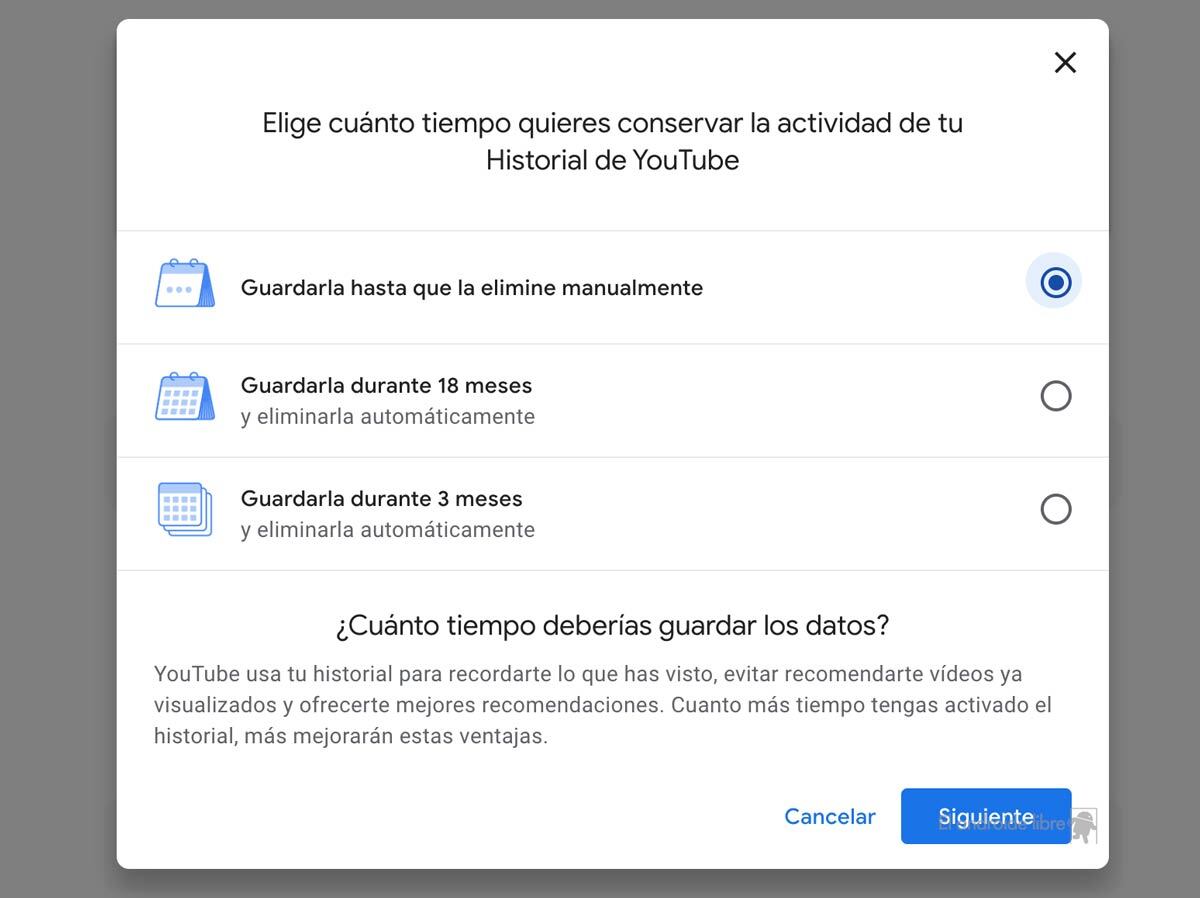This screenshot has height=898, width=1200.
Task: Select the 18 meses radio button
Action: pos(1055,397)
